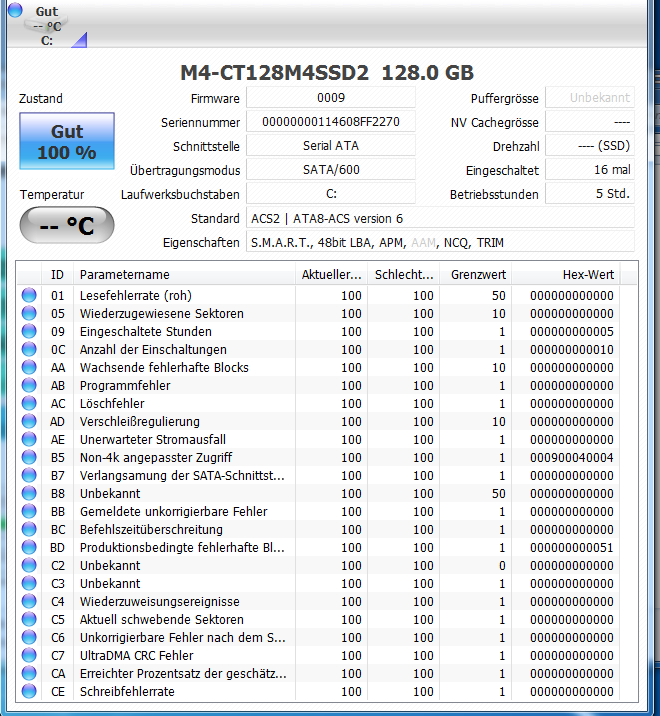Click status icon of row C2 Unbekannt
The height and width of the screenshot is (716, 660).
coord(29,565)
